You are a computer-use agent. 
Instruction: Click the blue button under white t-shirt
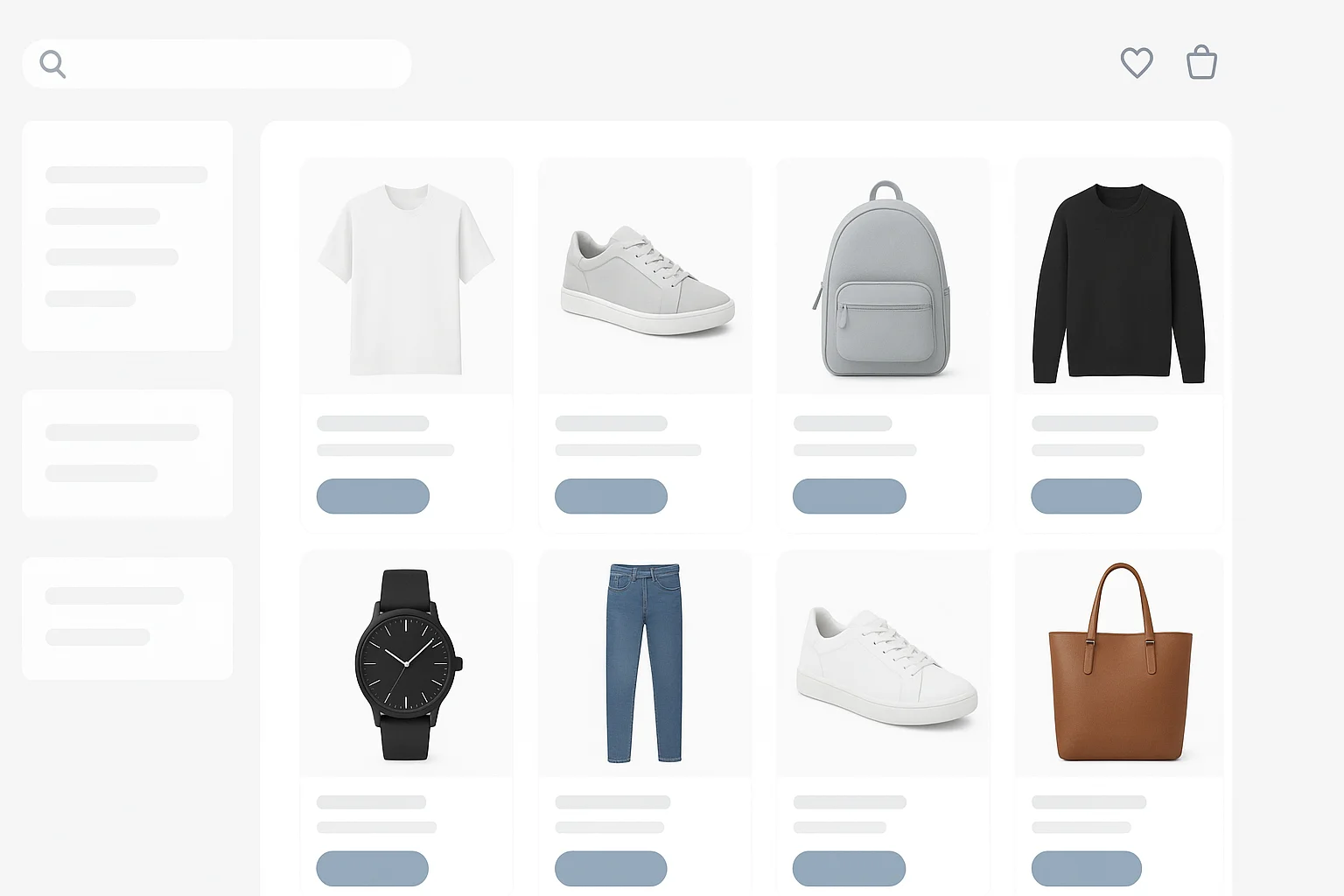(373, 496)
